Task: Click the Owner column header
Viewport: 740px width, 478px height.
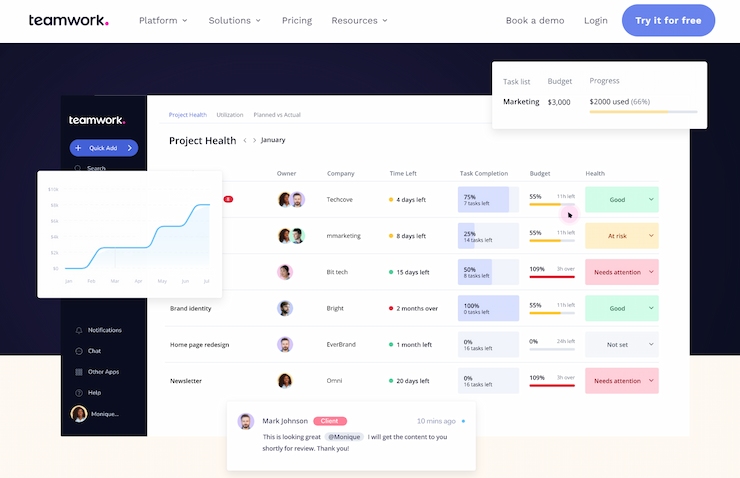Action: pyautogui.click(x=286, y=174)
